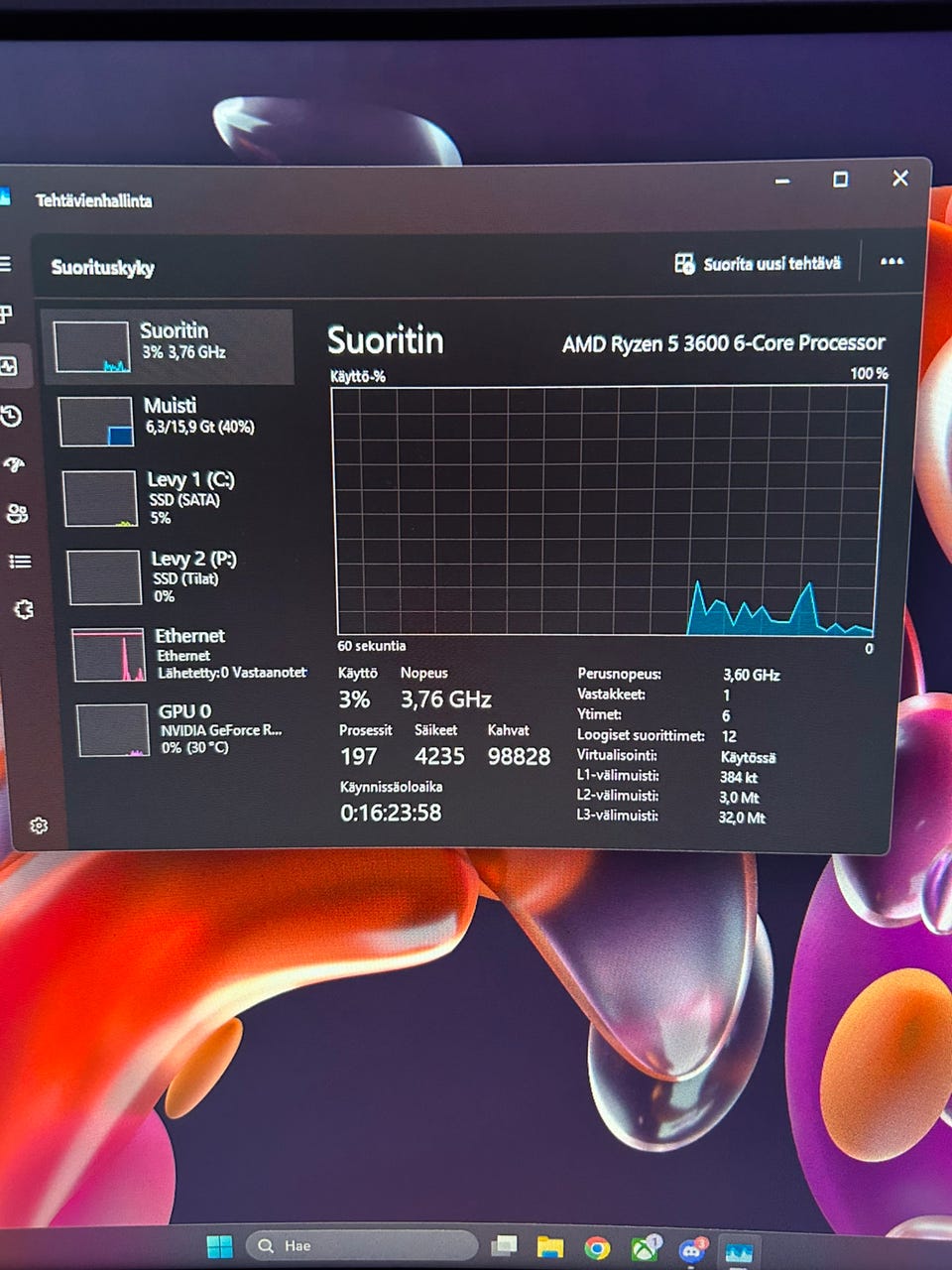Click Loogiset suorittimet value 12
Viewport: 952px width, 1270px height.
(729, 736)
